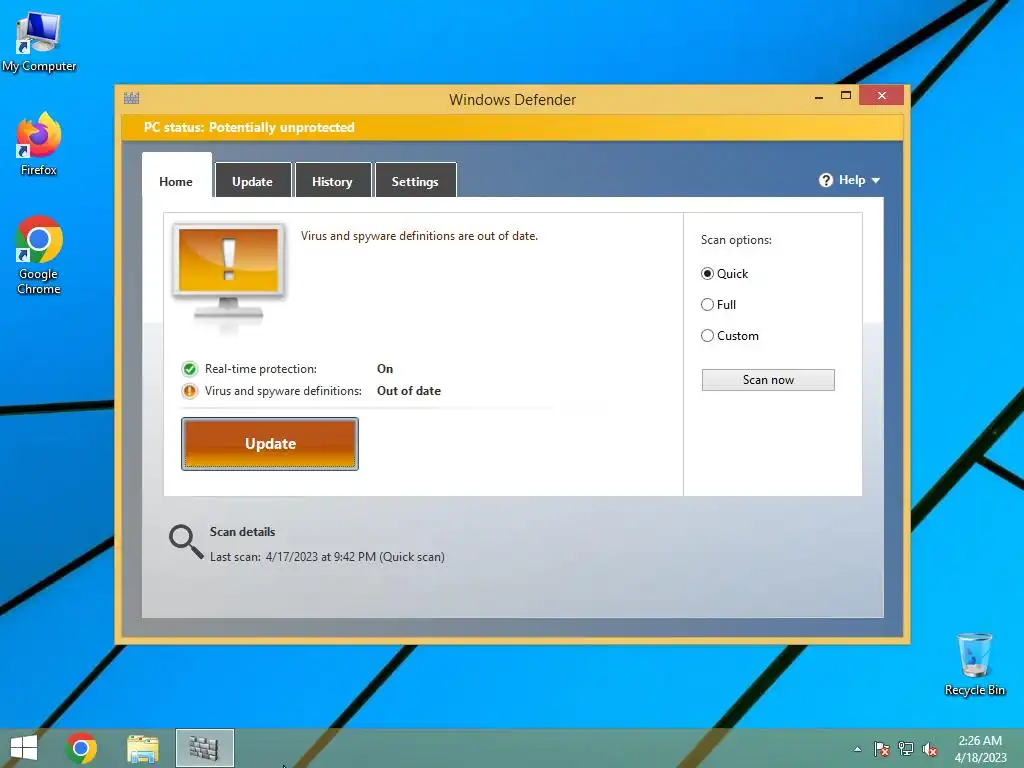The image size is (1024, 768).
Task: Click Windows Defender taskbar button
Action: 204,748
